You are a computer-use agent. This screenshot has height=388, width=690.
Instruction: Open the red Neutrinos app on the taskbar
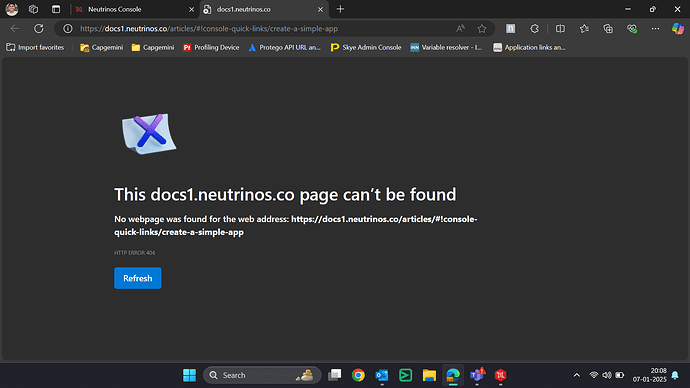pyautogui.click(x=500, y=375)
